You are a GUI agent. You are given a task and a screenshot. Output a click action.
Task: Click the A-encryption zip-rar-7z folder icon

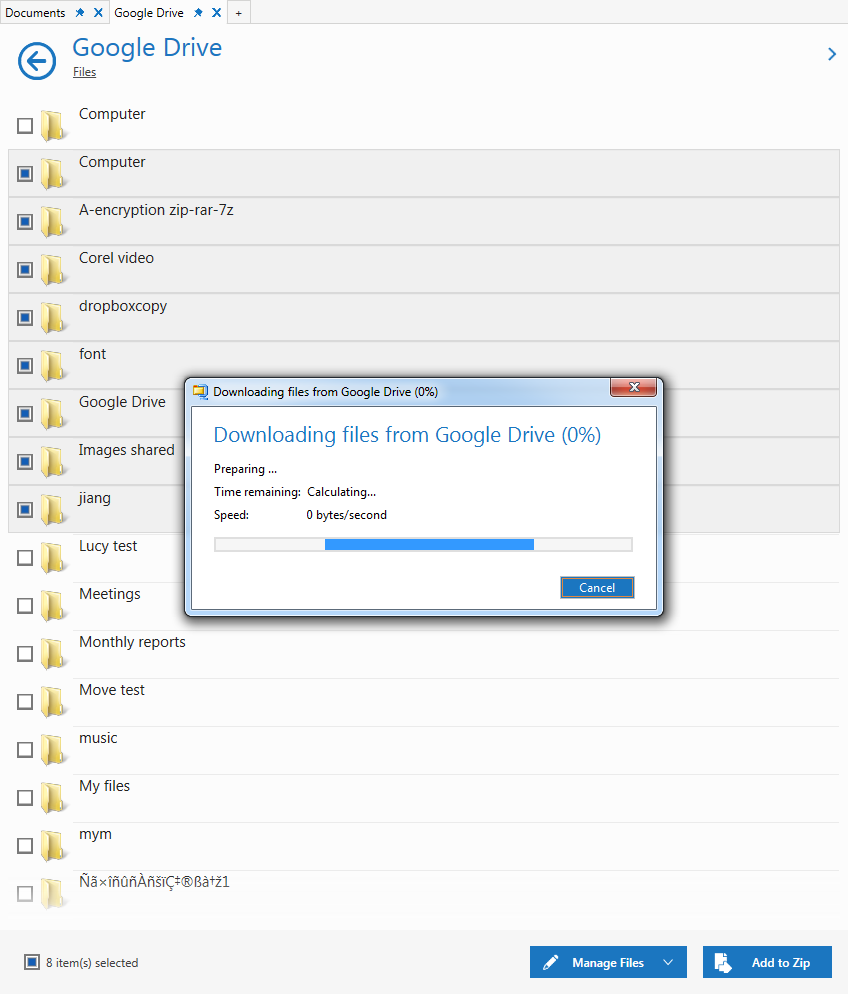tap(54, 221)
